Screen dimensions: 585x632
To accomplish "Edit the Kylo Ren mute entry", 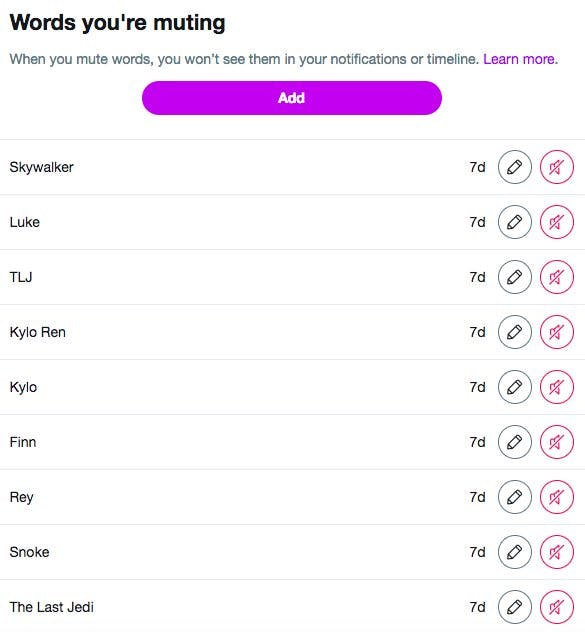I will click(514, 332).
